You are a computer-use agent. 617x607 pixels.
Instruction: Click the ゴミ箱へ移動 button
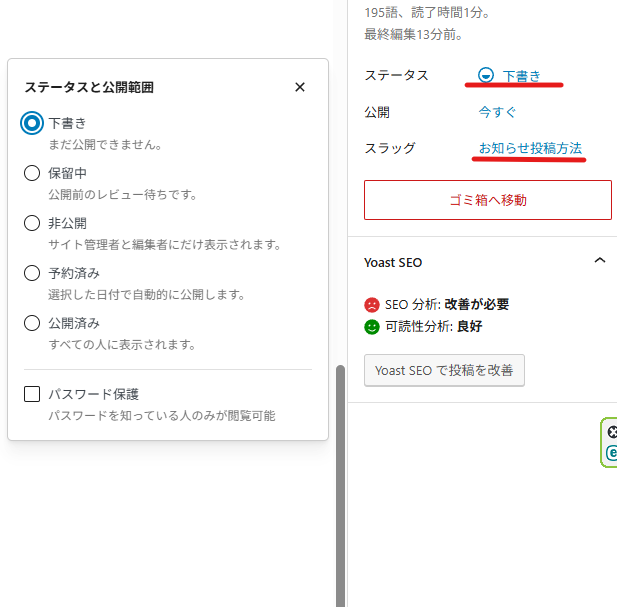(x=487, y=200)
